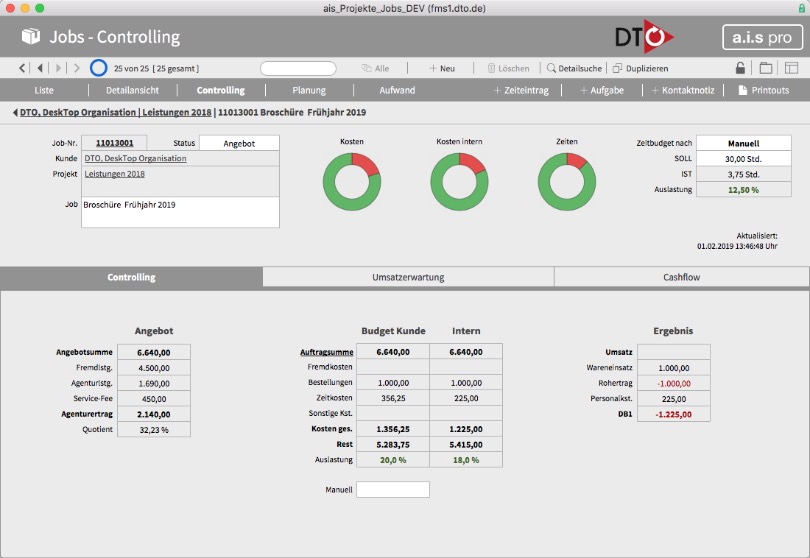Duplicate record with Duplizieren

tap(641, 68)
